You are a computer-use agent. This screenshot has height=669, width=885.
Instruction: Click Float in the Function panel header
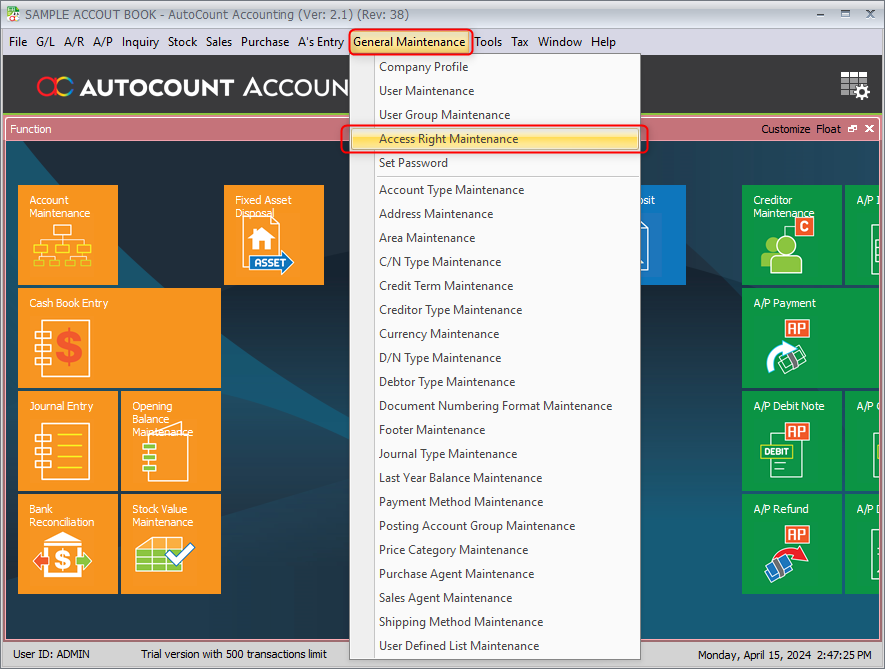point(828,129)
